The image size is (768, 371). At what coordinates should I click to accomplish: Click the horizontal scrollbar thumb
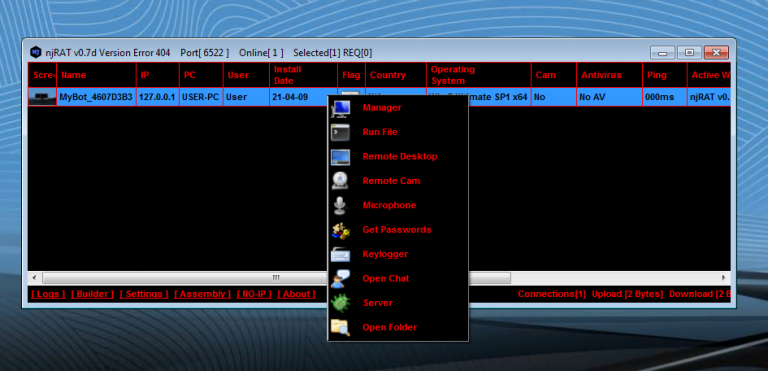click(276, 278)
